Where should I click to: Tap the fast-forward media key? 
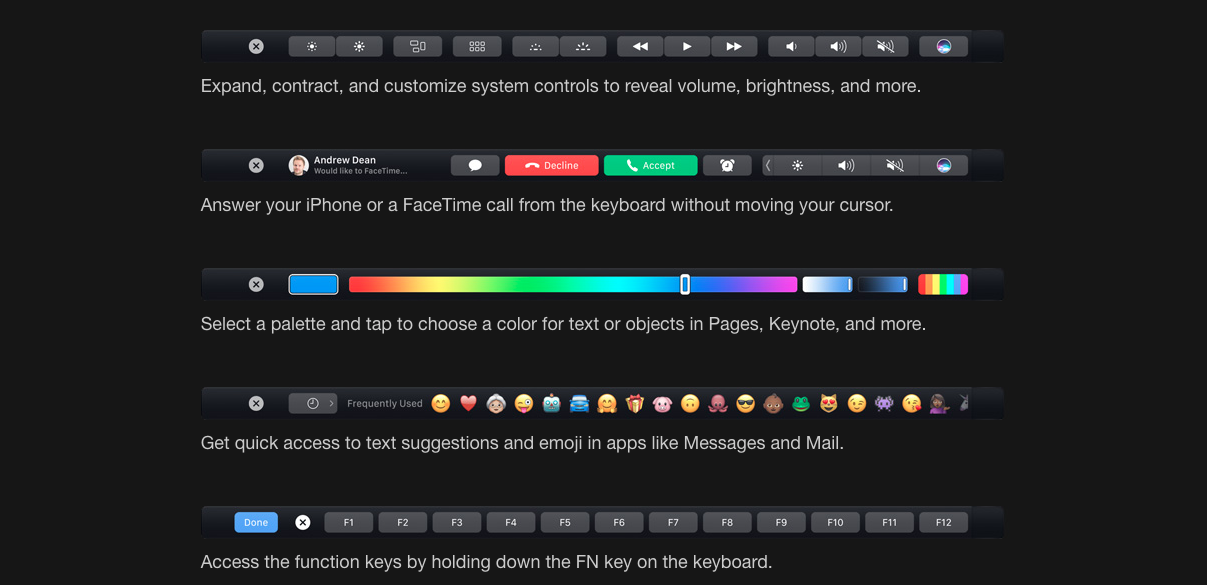coord(734,46)
